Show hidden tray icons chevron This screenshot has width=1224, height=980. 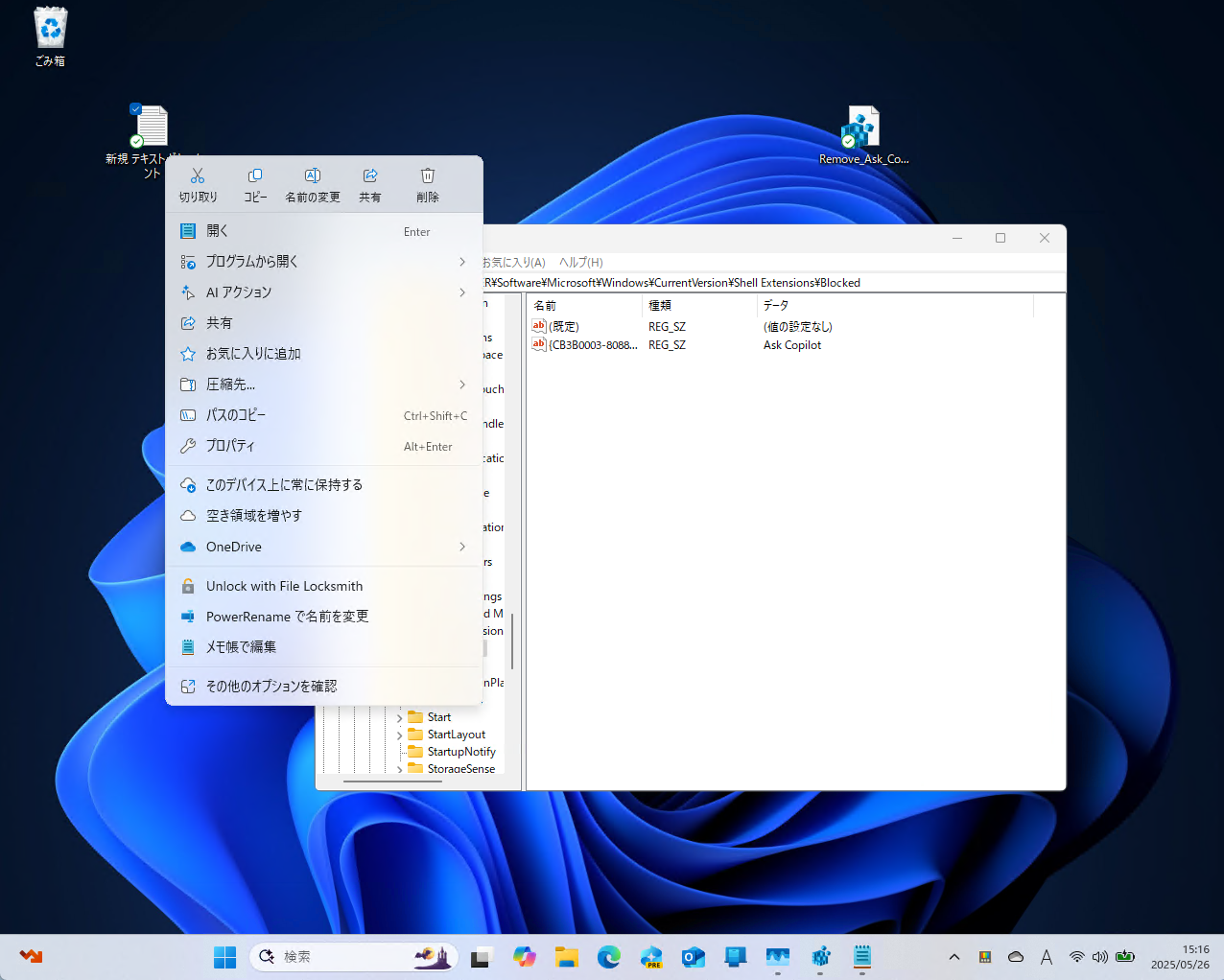tap(954, 957)
